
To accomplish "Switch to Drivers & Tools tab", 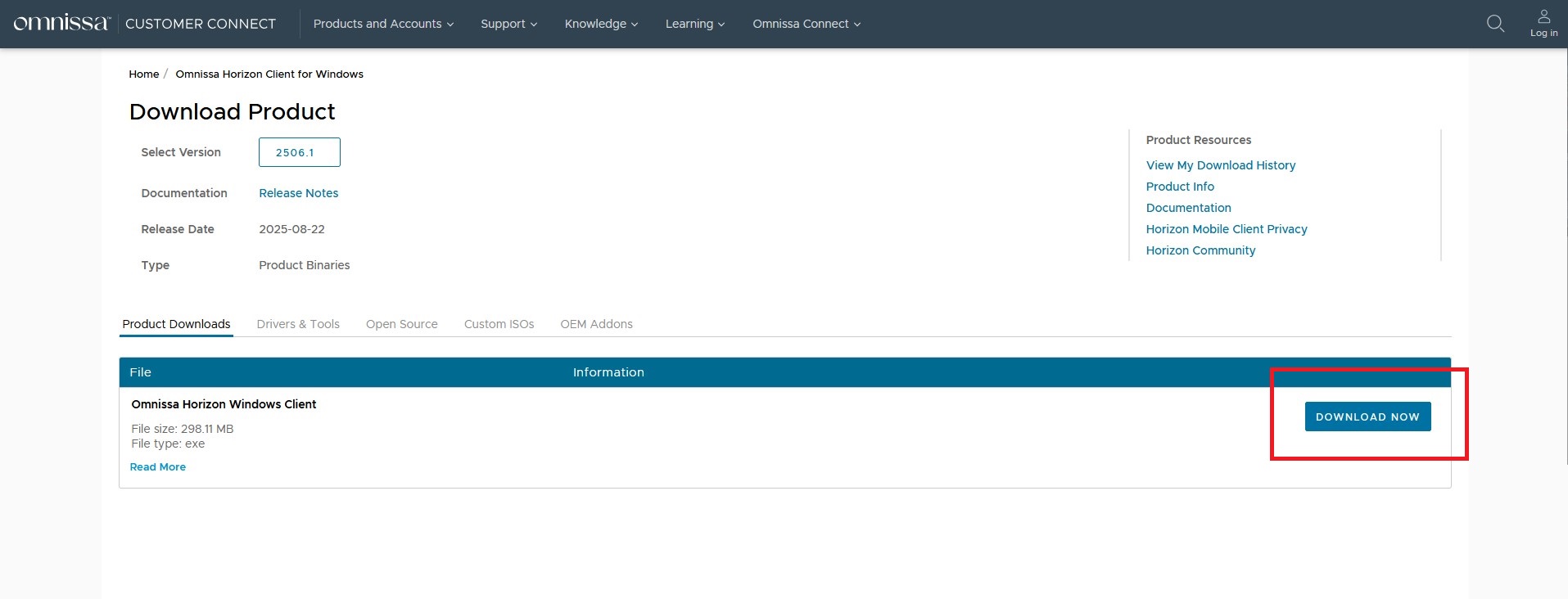I will [x=298, y=324].
